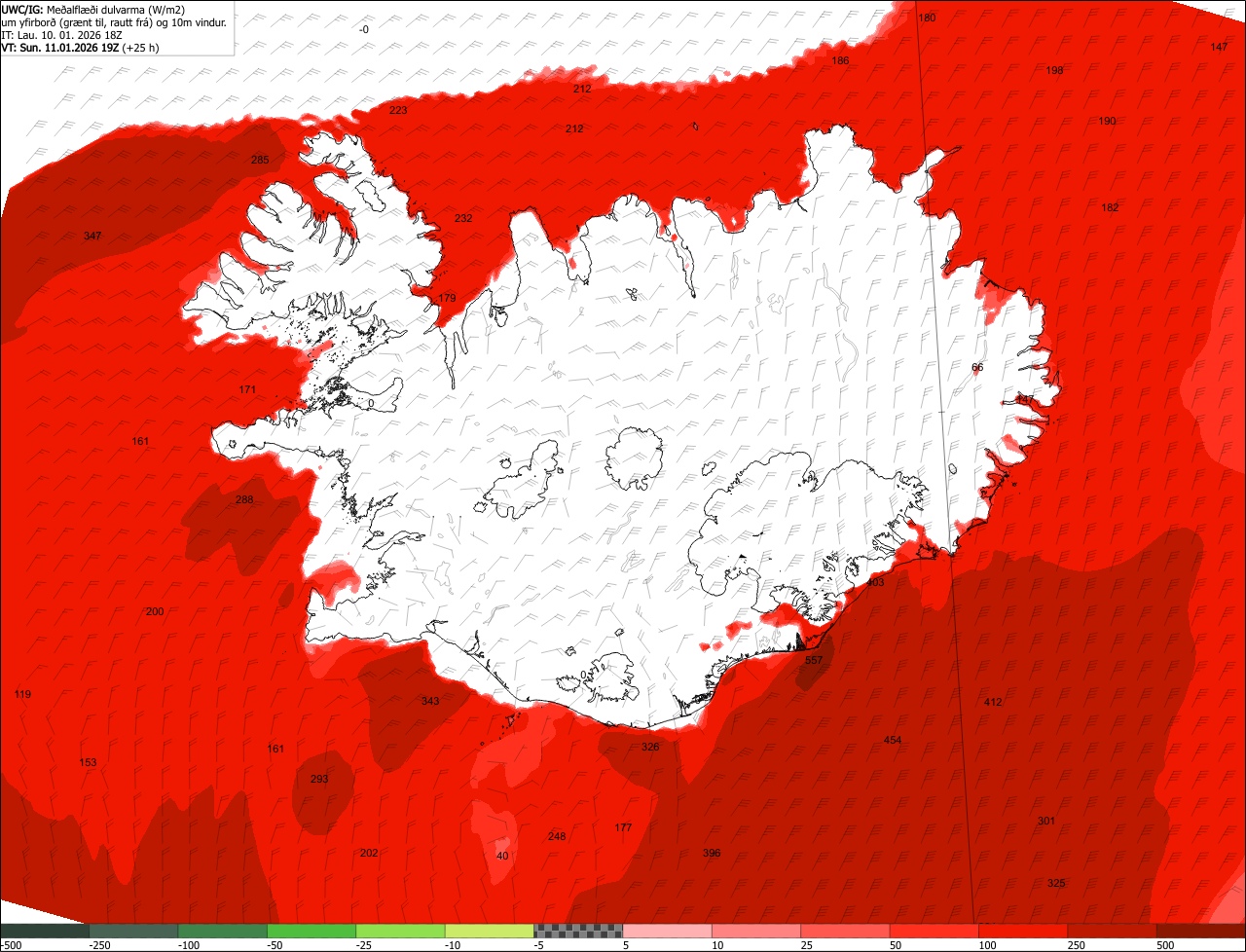The height and width of the screenshot is (952, 1246).
Task: Pick the 100 to 250 legend swatch
Action: pos(1023,931)
